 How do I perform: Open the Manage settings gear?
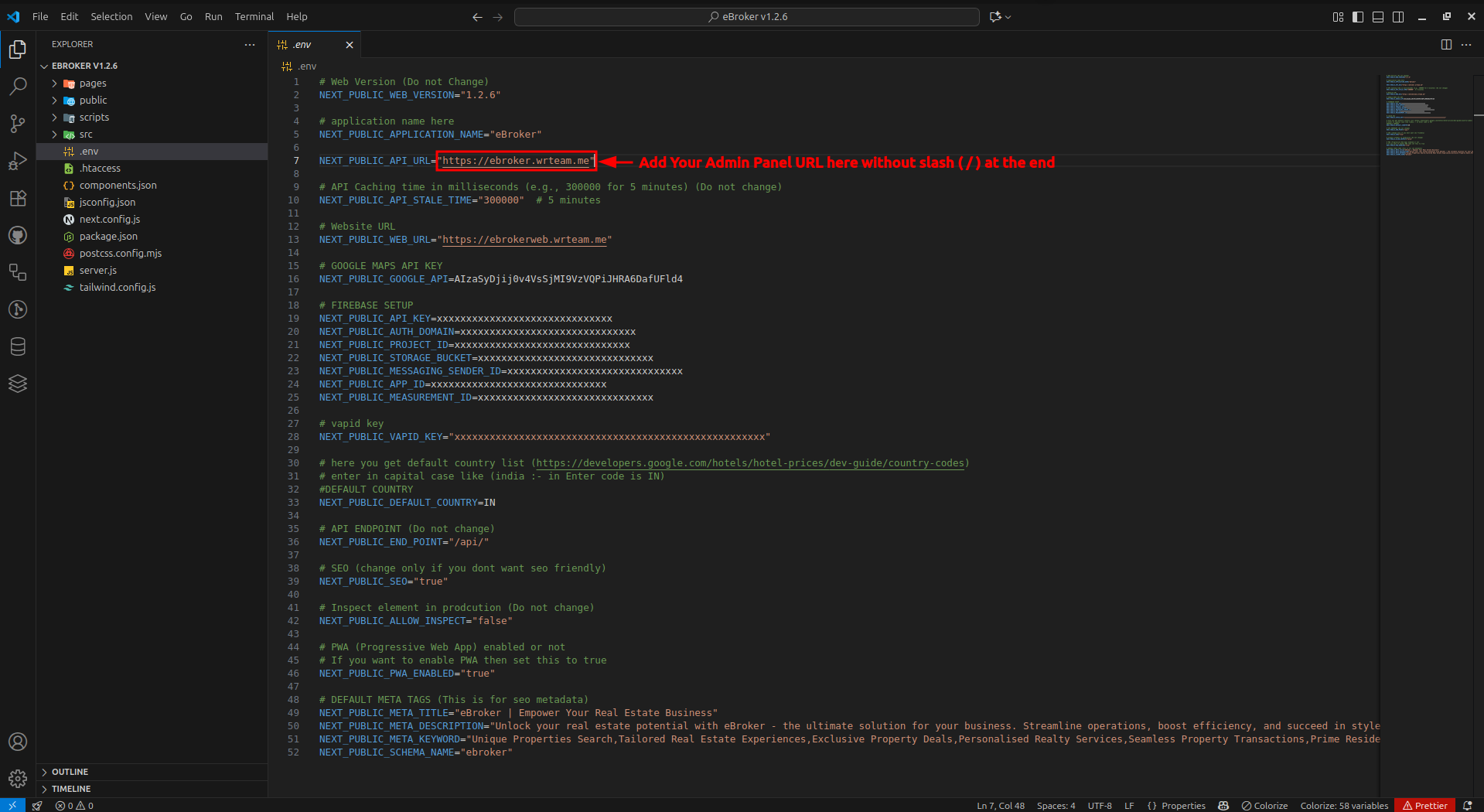17,779
